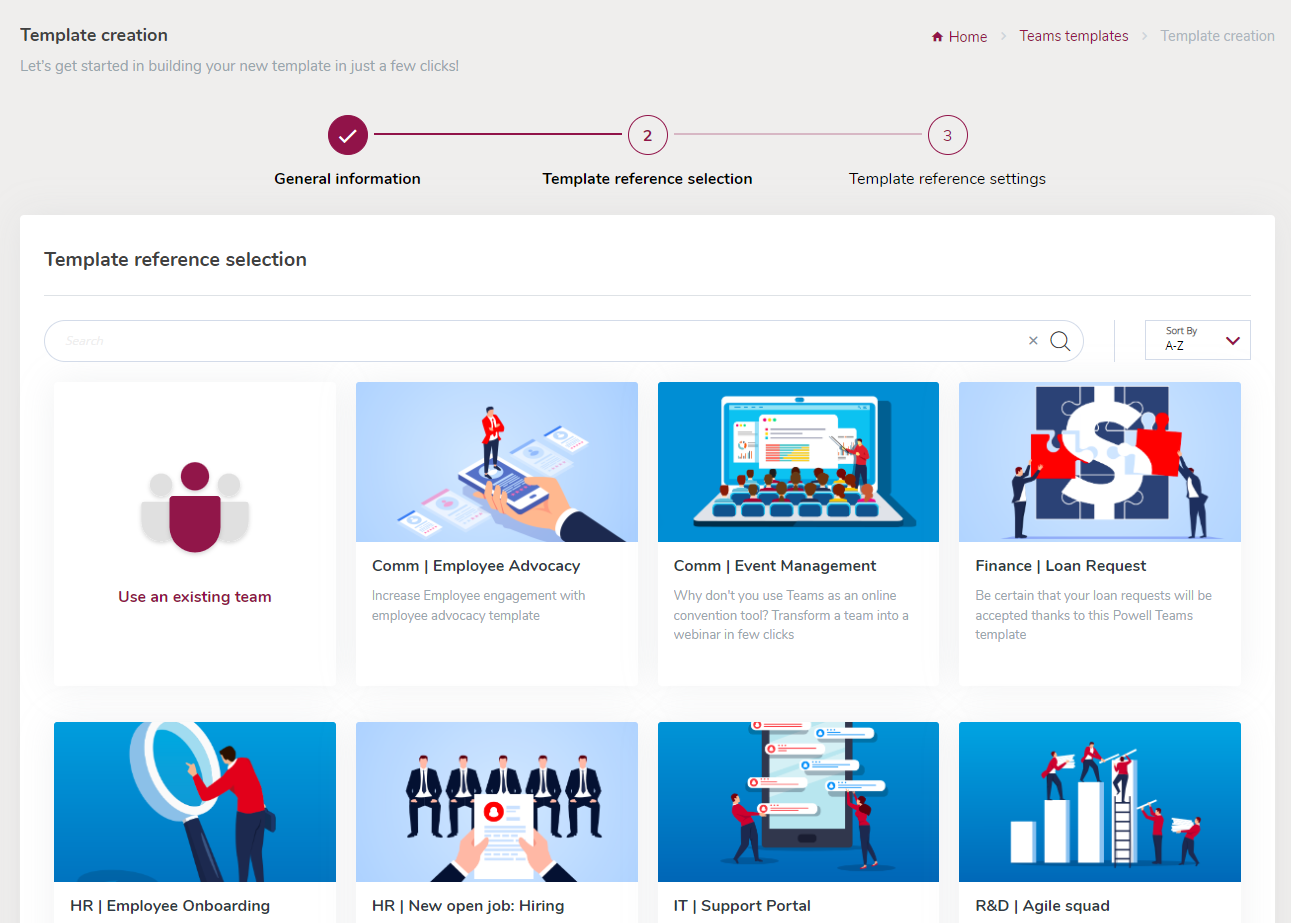Click the Template creation page title
The image size is (1291, 923).
[x=94, y=35]
